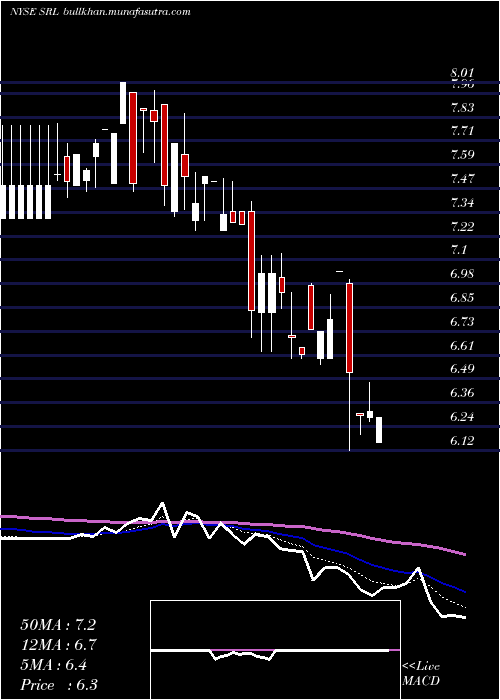Click the NYSE SRL bullkhan.munafasutra.com title text

pyautogui.click(x=100, y=12)
